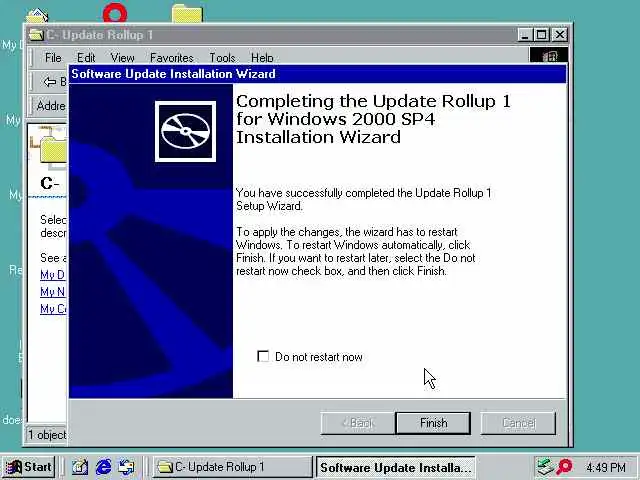Viewport: 640px width, 480px height.
Task: Click the greyed Back button
Action: tap(357, 423)
